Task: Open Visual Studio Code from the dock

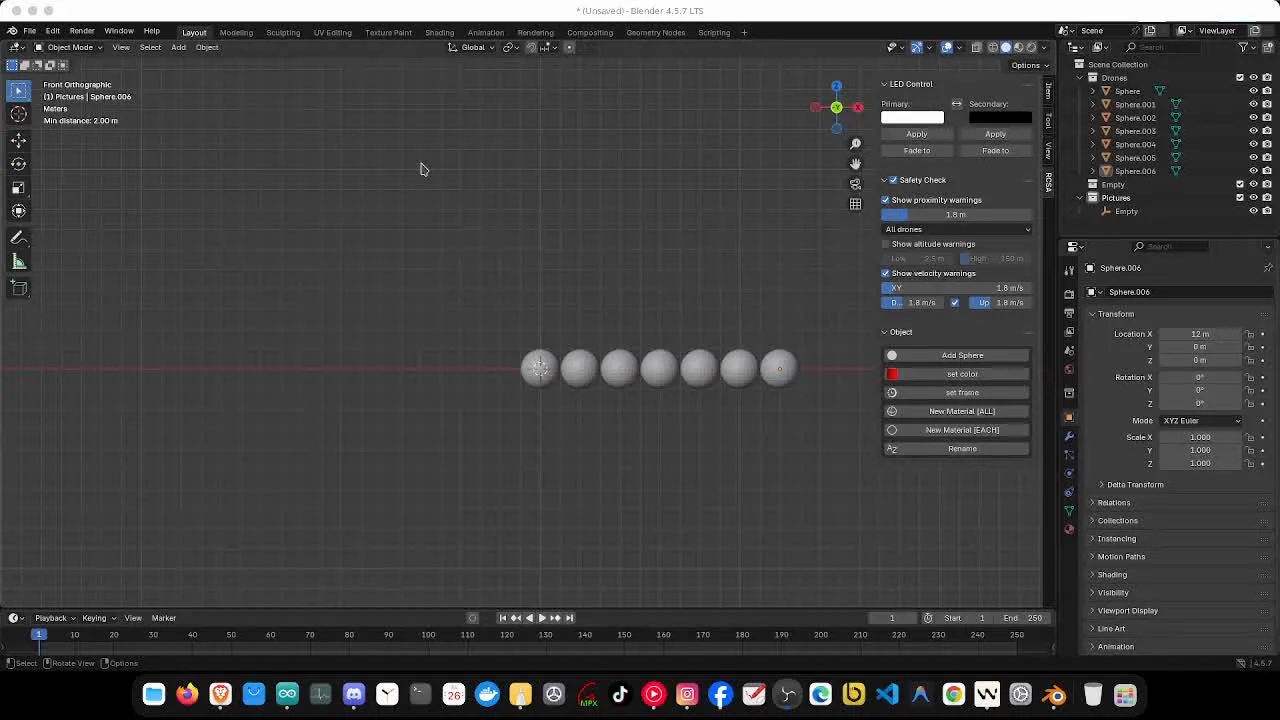Action: (x=887, y=694)
